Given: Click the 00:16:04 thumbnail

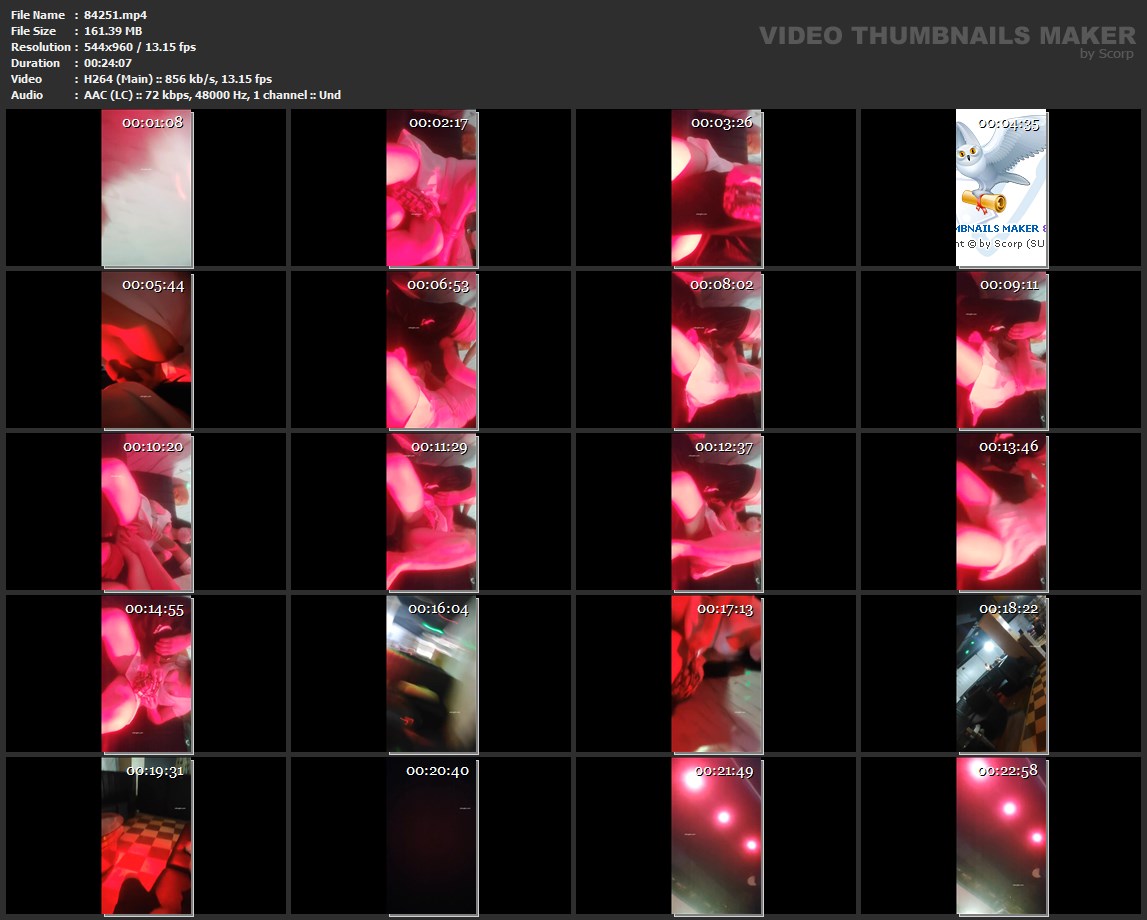Looking at the screenshot, I should pos(431,674).
